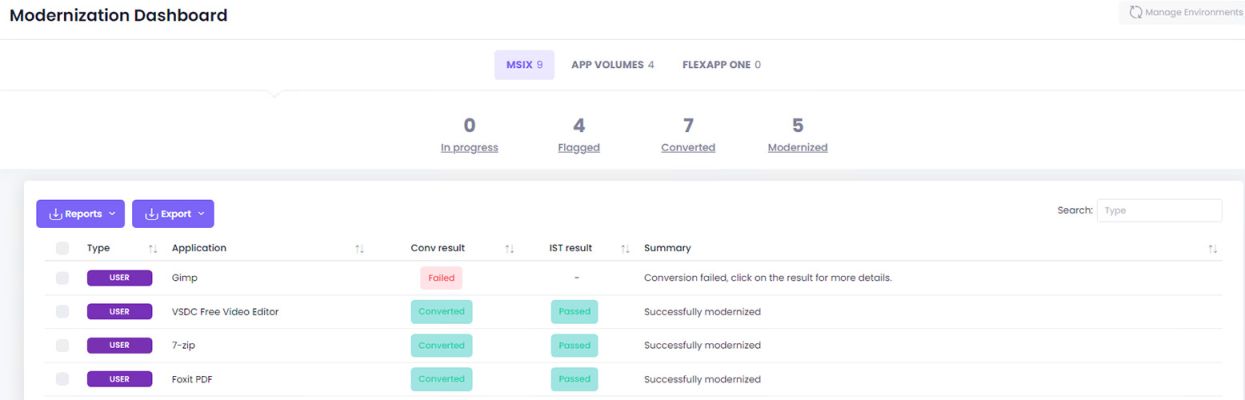This screenshot has width=1245, height=400.
Task: Click Converted badge for VSDC Free Video Editor
Action: click(x=441, y=312)
